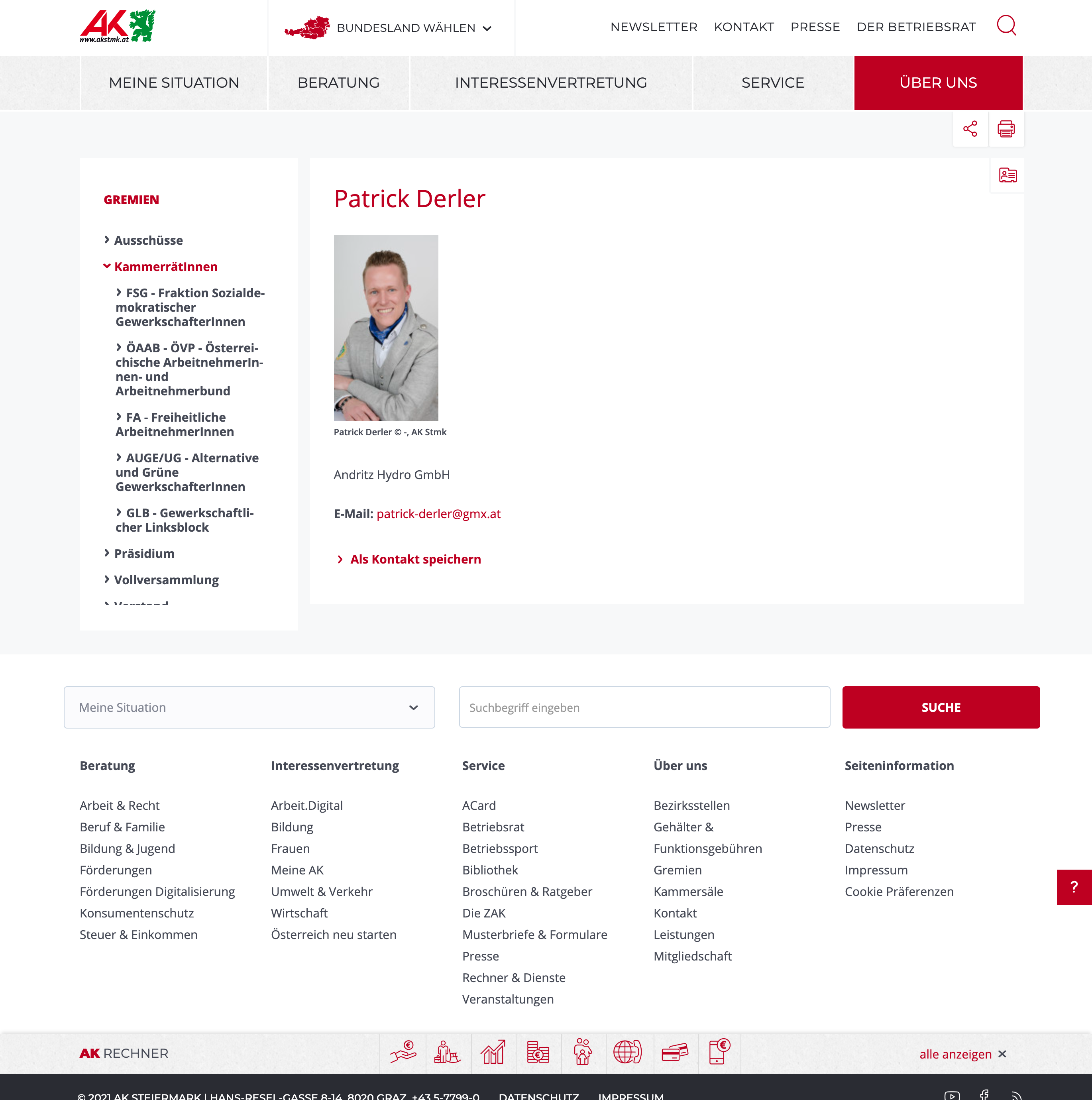Screen dimensions: 1092x1100
Task: Open Musterbriefe & Formulare footer link
Action: click(x=534, y=934)
